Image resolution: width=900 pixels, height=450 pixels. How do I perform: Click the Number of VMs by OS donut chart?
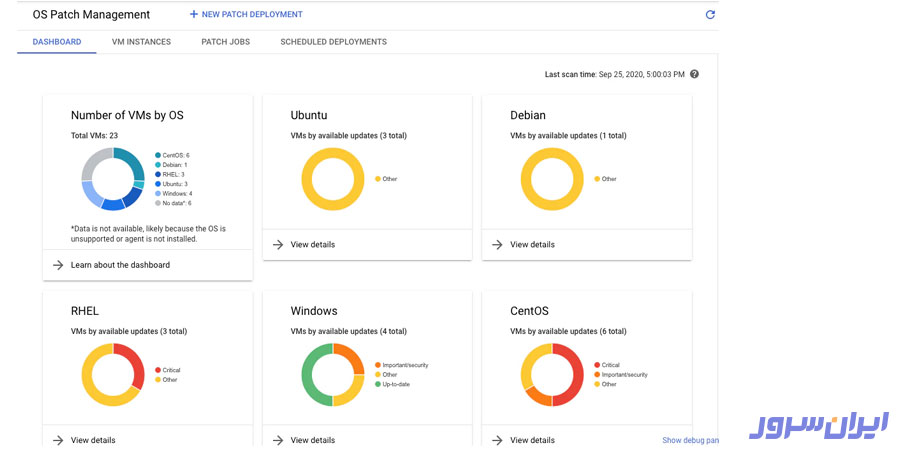[x=113, y=179]
